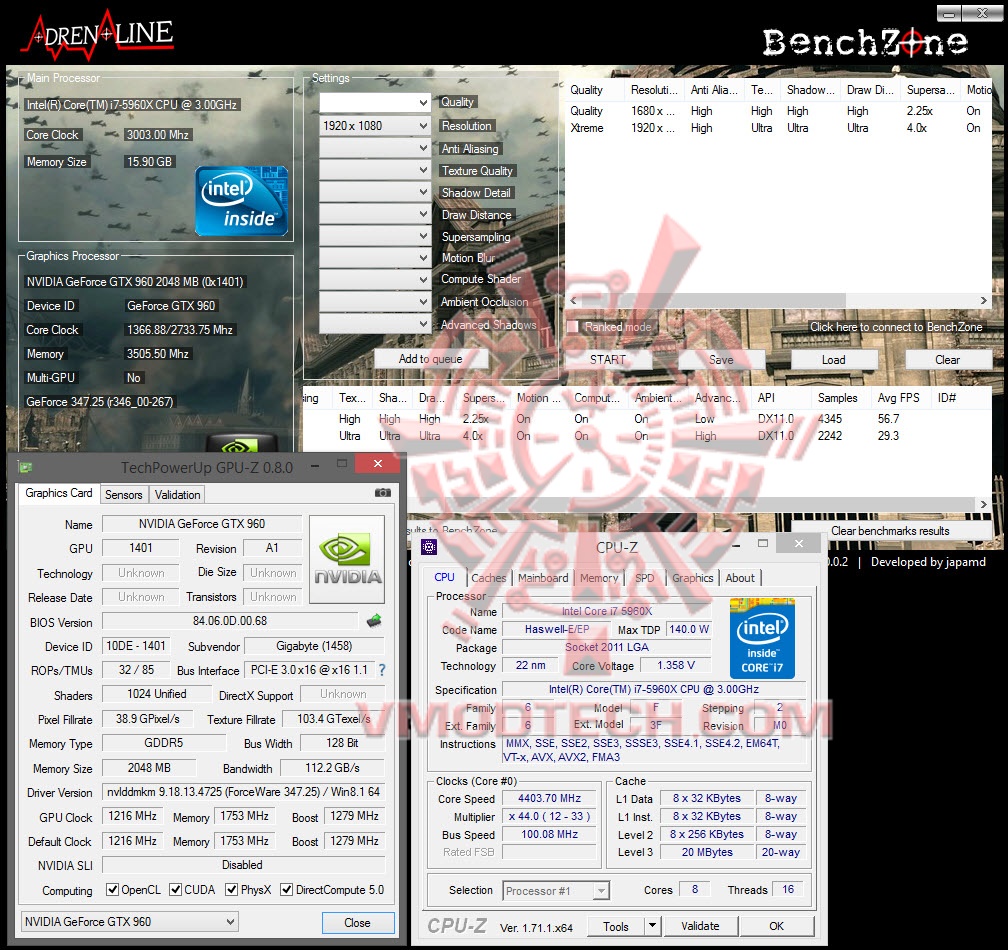This screenshot has height=950, width=1008.
Task: Open the Quality dropdown in Settings
Action: tap(375, 102)
